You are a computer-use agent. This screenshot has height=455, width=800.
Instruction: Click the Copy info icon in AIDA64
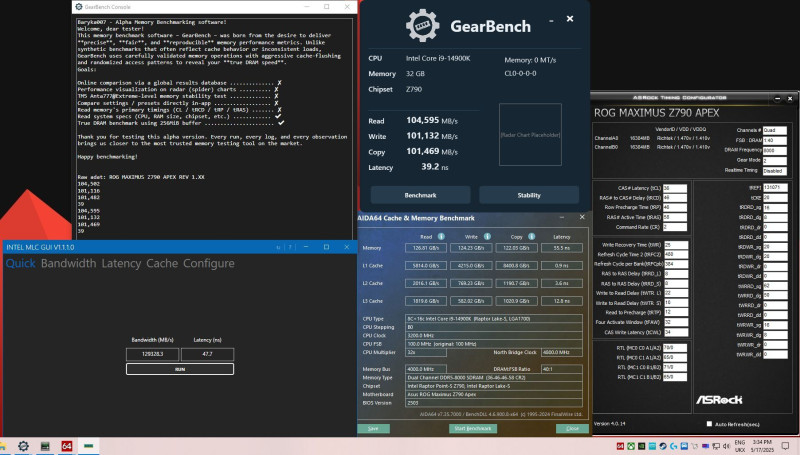click(x=532, y=236)
